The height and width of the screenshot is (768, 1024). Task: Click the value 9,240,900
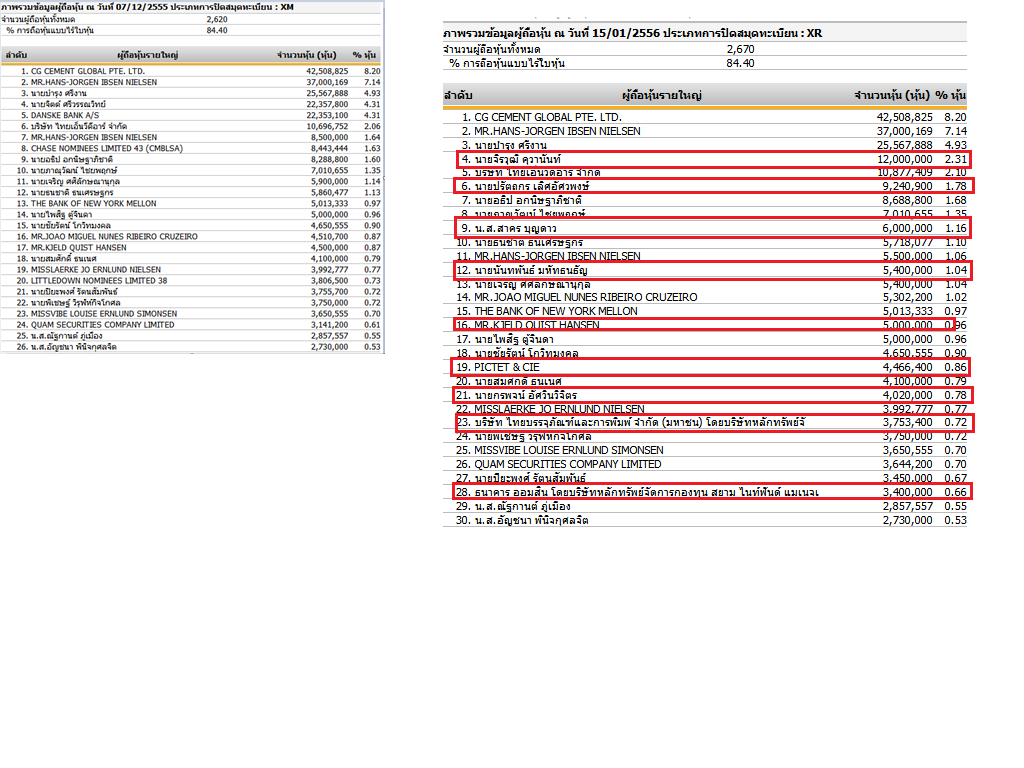907,186
